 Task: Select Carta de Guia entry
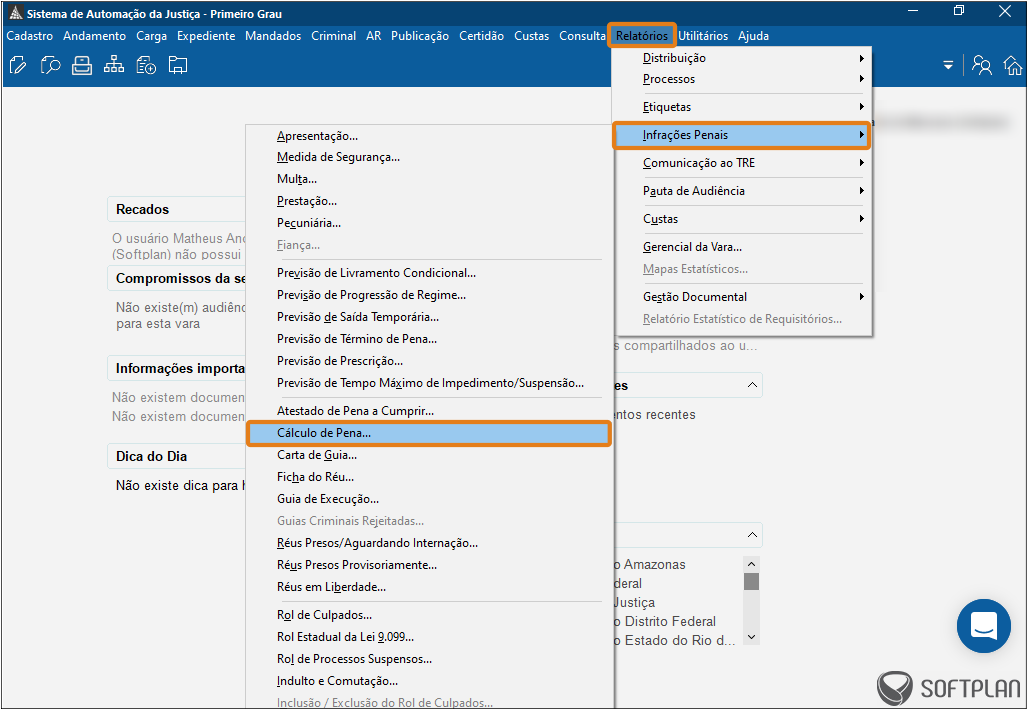coord(429,455)
